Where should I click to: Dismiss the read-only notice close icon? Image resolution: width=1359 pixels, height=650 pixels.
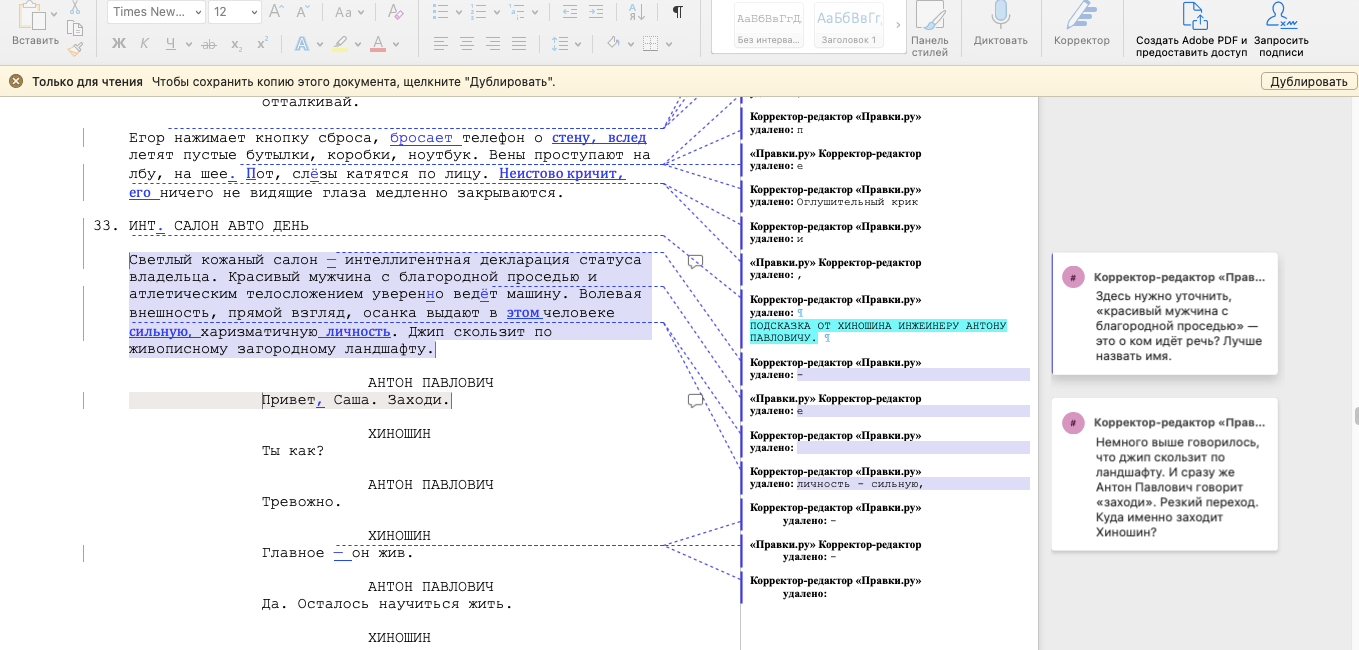(x=16, y=81)
